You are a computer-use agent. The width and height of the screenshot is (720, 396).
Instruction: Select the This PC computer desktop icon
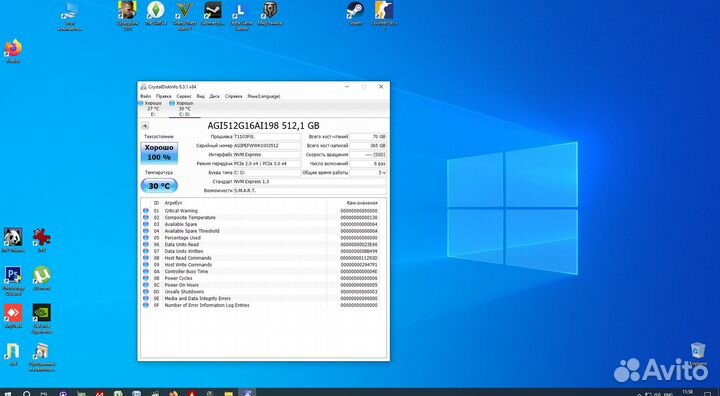[x=70, y=17]
